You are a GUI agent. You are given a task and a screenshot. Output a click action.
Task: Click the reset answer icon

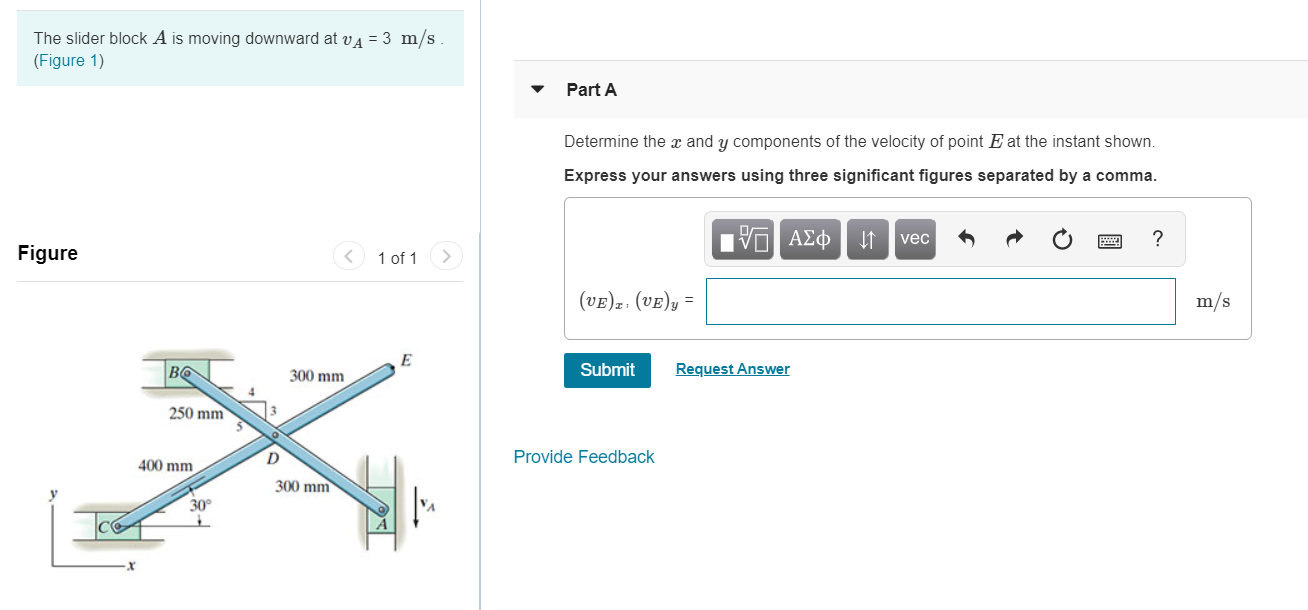[x=1062, y=239]
